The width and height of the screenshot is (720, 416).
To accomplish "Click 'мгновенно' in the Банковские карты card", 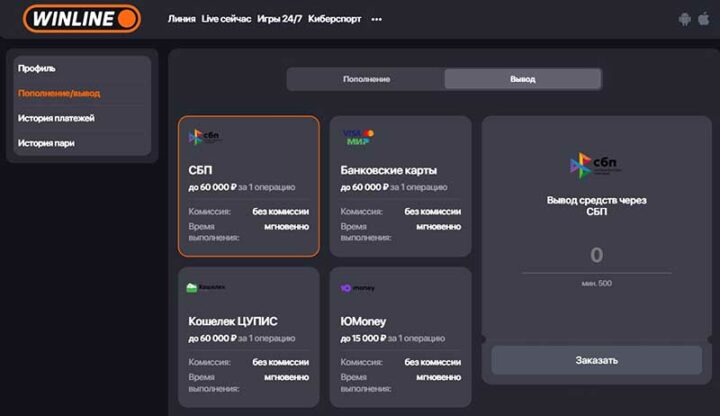I will (x=439, y=227).
